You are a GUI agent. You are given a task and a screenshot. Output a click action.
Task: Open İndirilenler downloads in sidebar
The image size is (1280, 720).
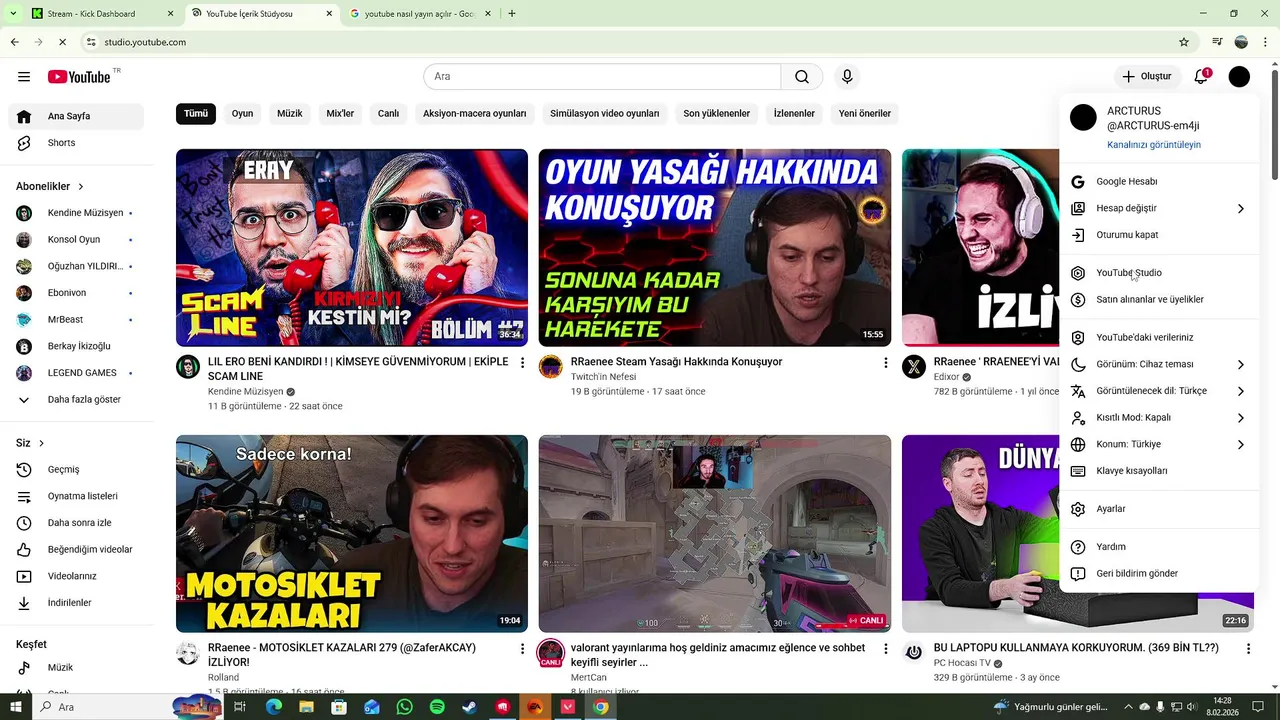click(x=76, y=603)
